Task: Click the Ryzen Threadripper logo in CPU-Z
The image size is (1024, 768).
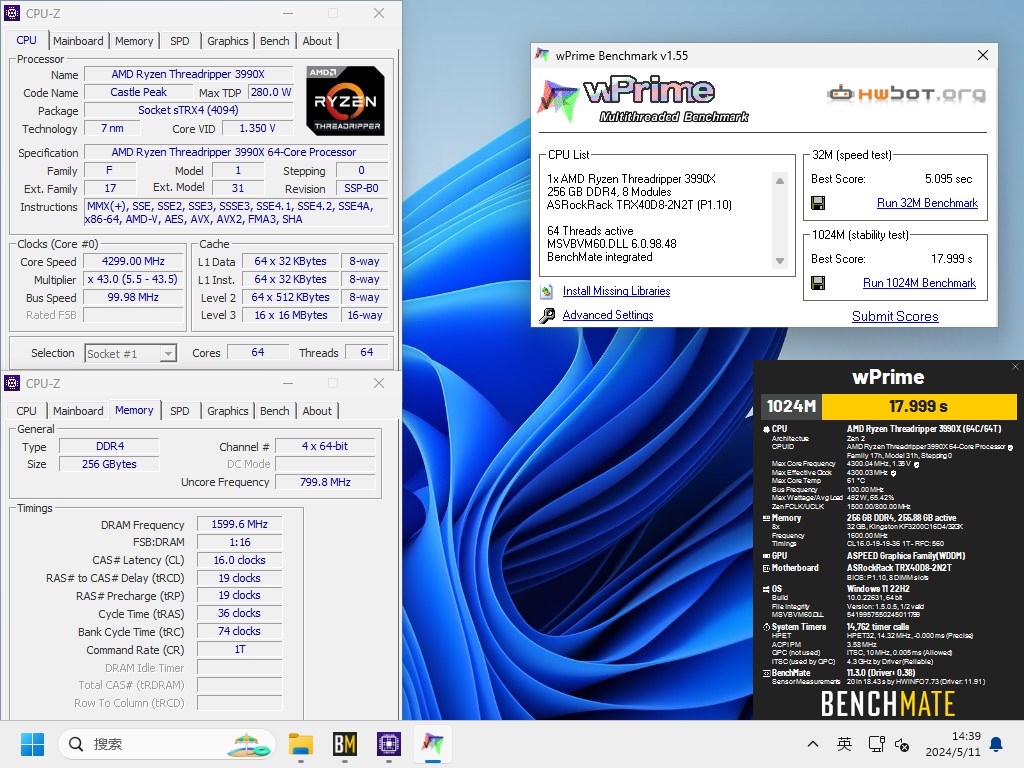Action: 345,101
